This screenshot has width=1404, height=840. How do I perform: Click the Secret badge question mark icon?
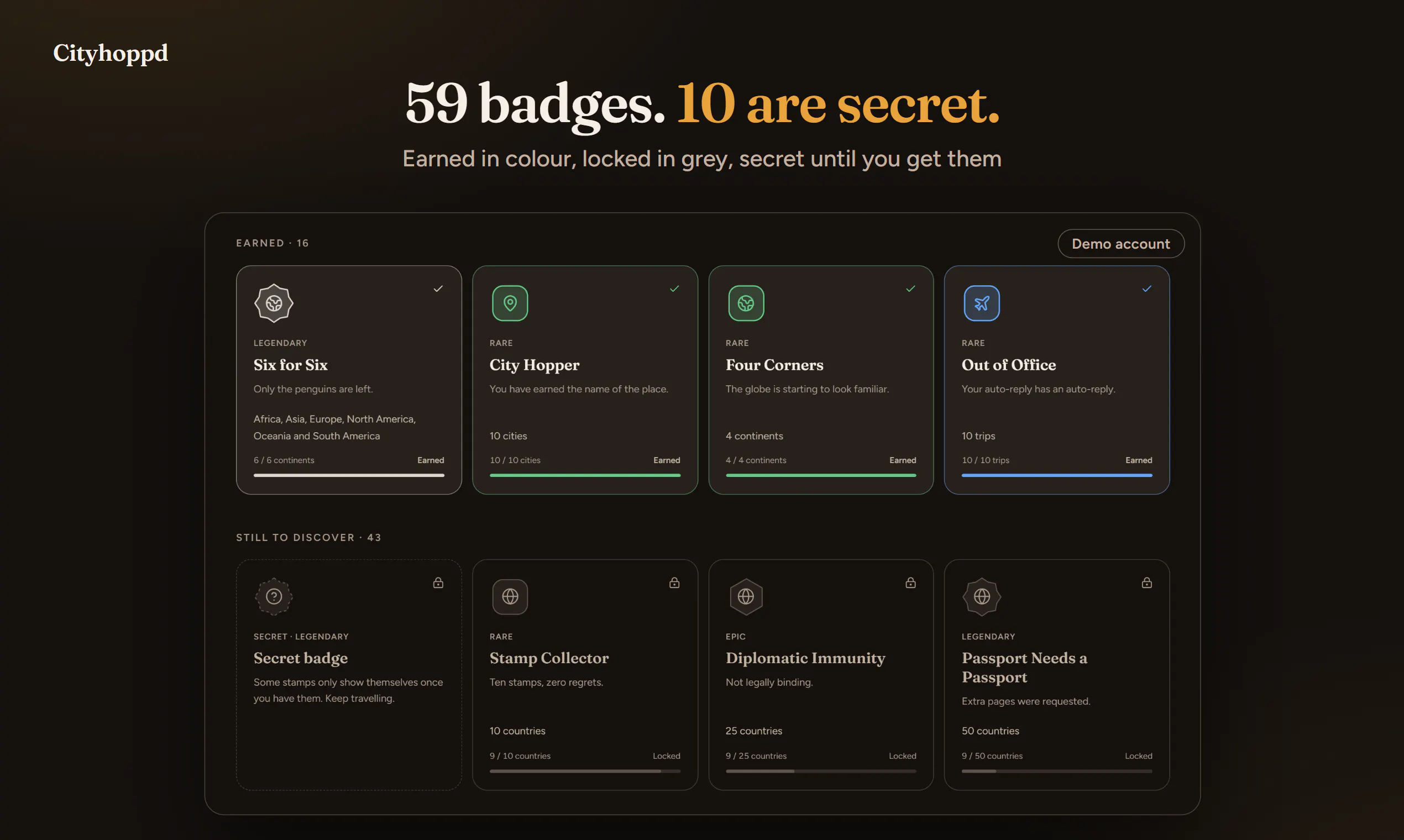click(x=274, y=597)
